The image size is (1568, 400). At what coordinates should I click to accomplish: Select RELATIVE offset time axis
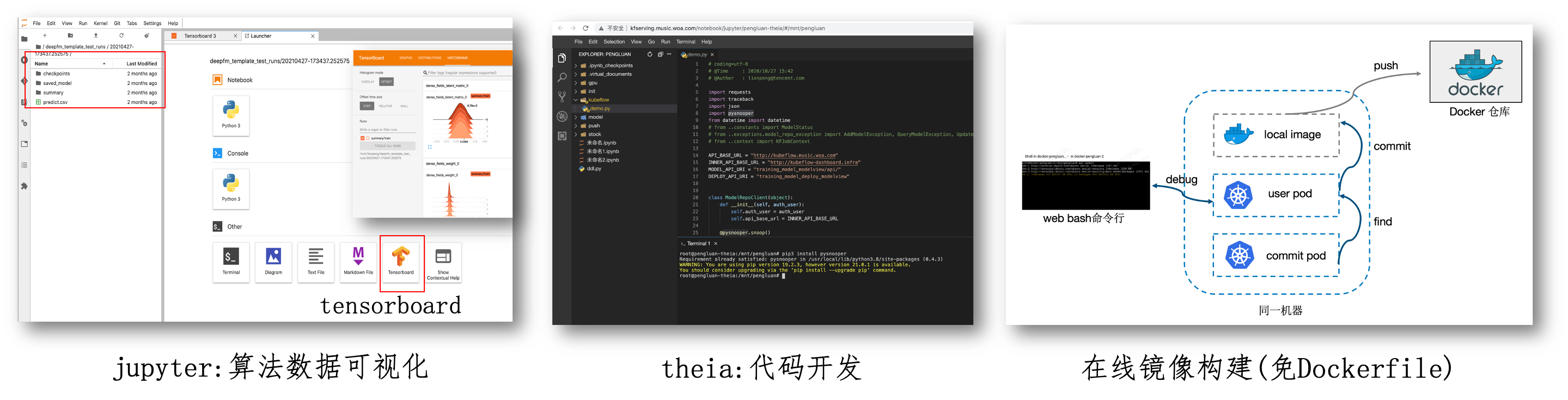[385, 106]
